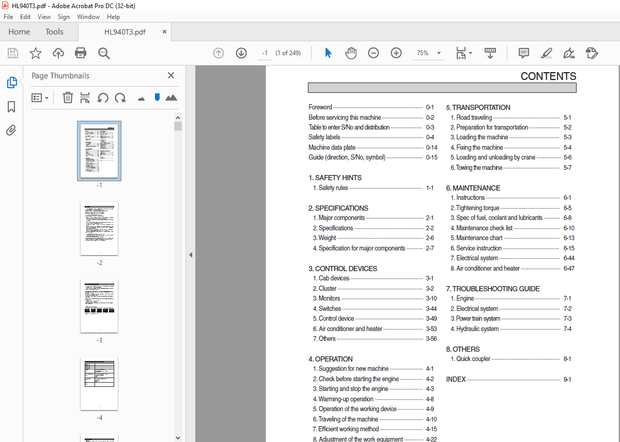The width and height of the screenshot is (620, 442).
Task: Select page -2 thumbnail
Action: 99,229
